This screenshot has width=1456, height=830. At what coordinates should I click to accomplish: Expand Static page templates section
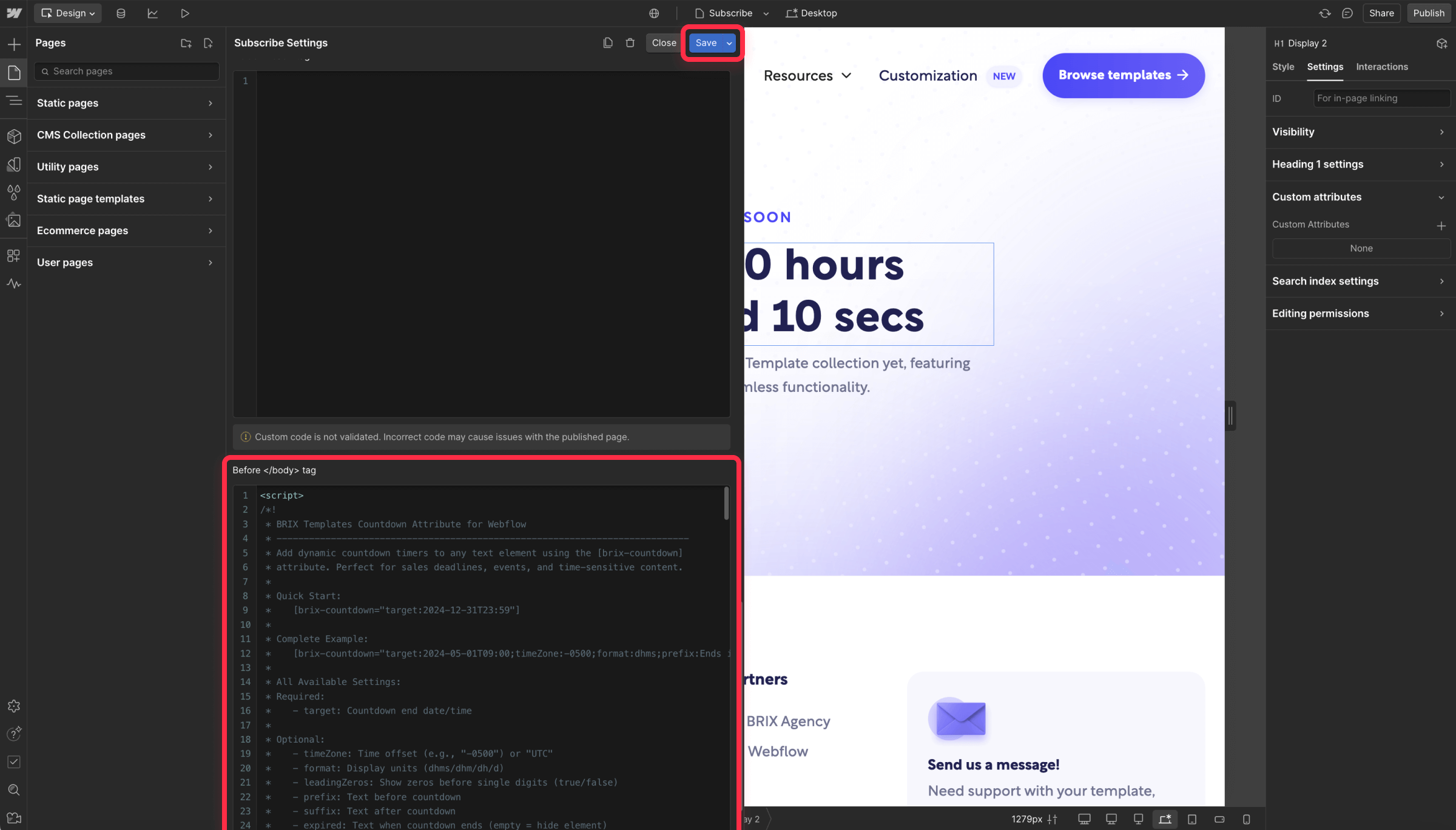pyautogui.click(x=126, y=198)
